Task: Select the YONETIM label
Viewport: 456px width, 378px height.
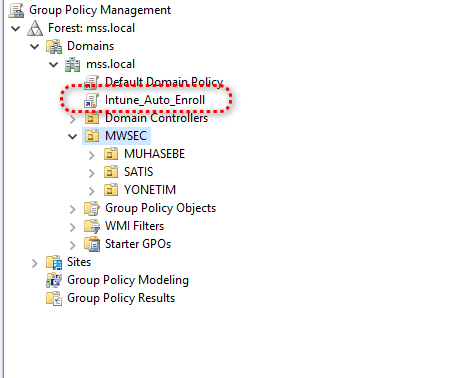Action: coord(150,190)
